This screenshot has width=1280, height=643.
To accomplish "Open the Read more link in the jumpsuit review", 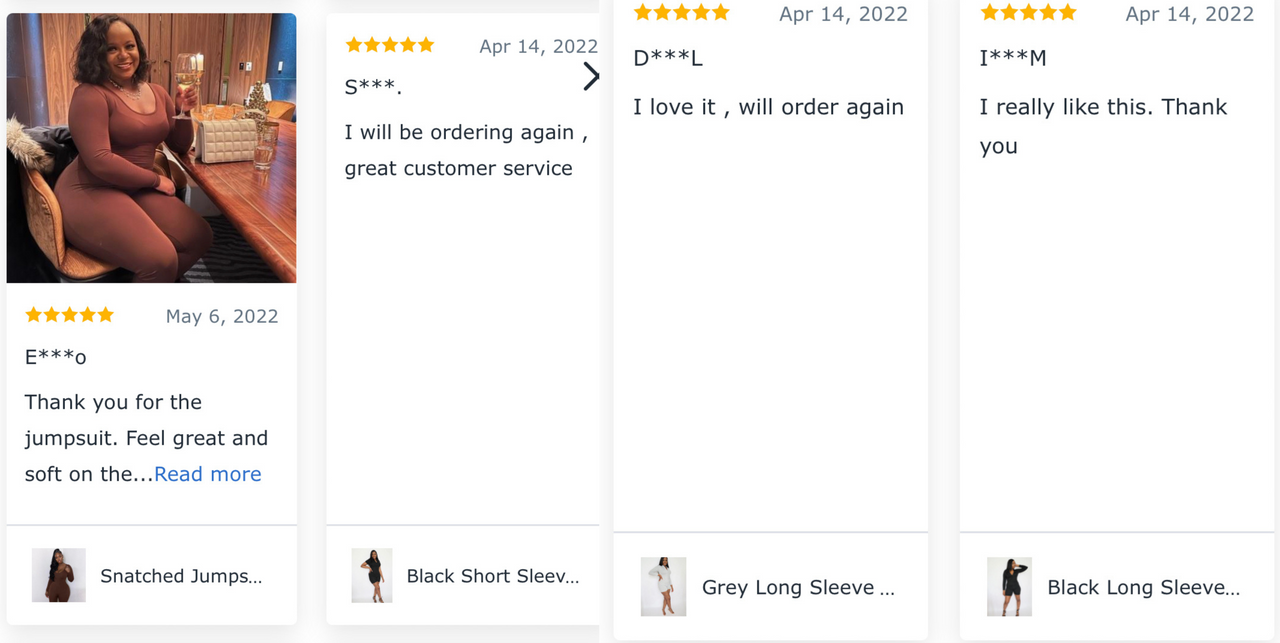I will click(208, 474).
